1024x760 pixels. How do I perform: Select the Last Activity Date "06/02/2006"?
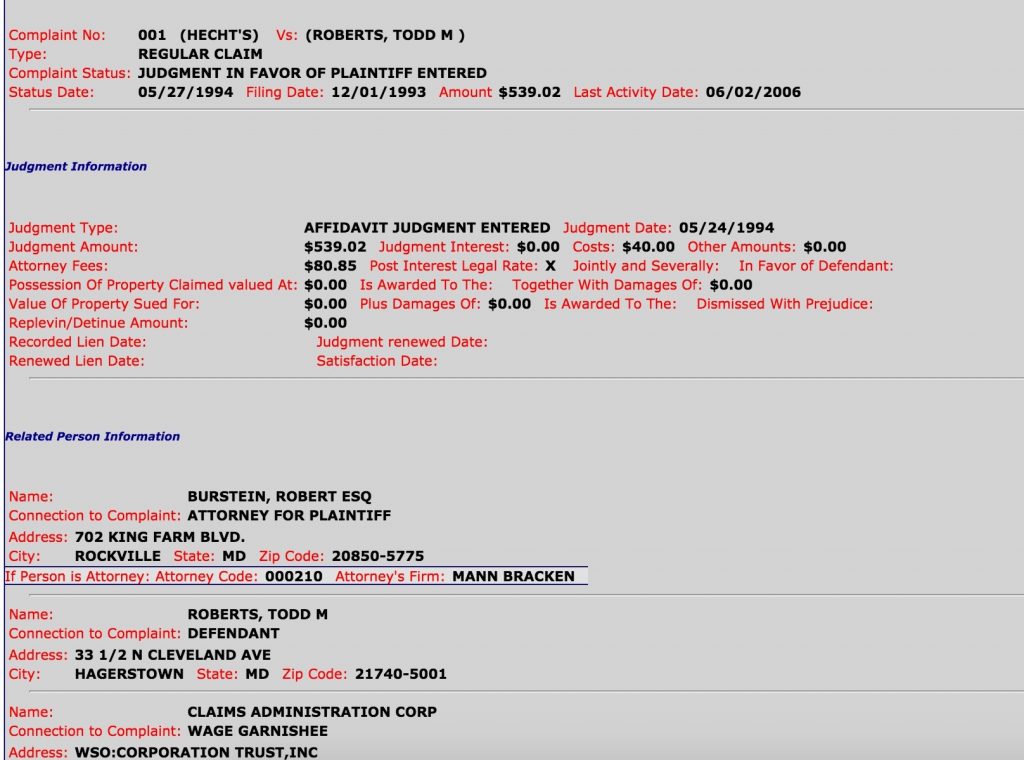pyautogui.click(x=753, y=92)
